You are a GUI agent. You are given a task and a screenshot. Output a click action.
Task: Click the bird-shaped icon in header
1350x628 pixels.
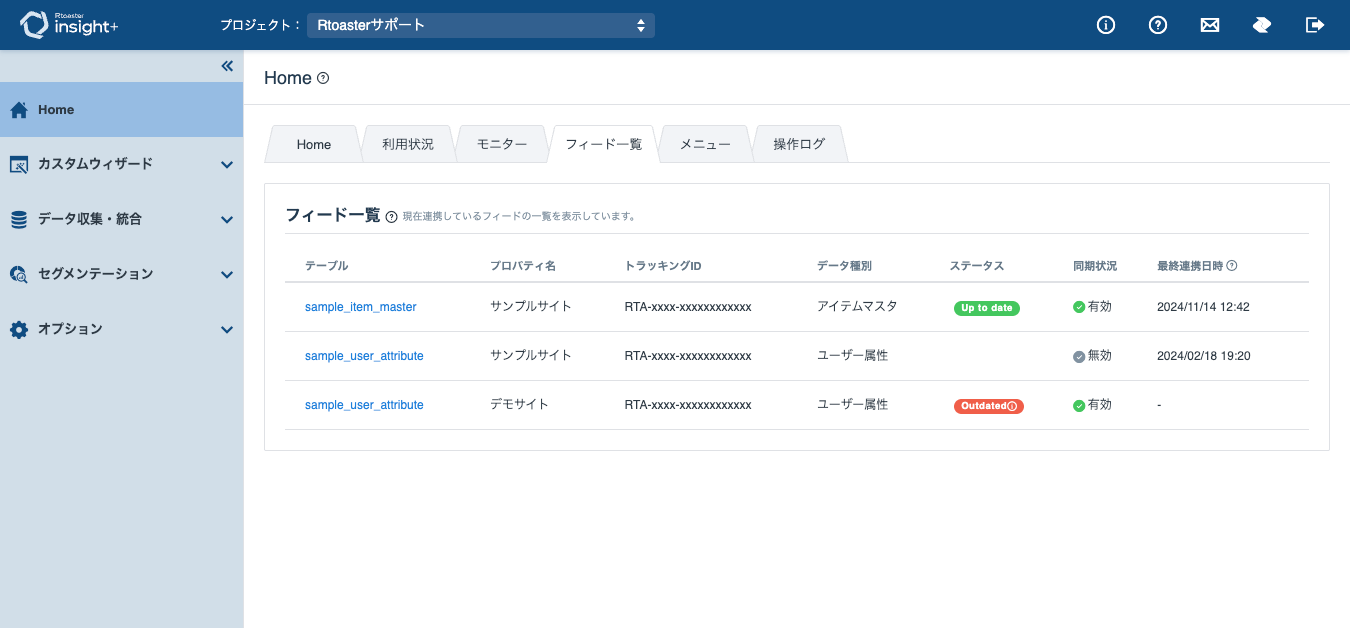pos(1262,25)
